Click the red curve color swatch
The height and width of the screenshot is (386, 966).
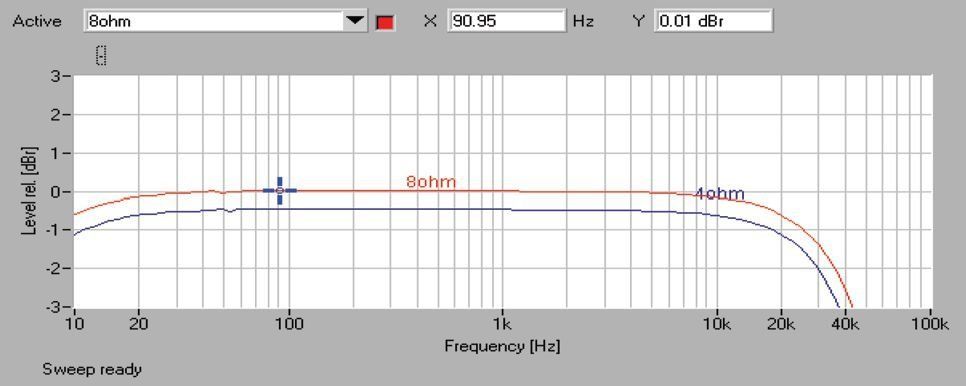pos(385,23)
